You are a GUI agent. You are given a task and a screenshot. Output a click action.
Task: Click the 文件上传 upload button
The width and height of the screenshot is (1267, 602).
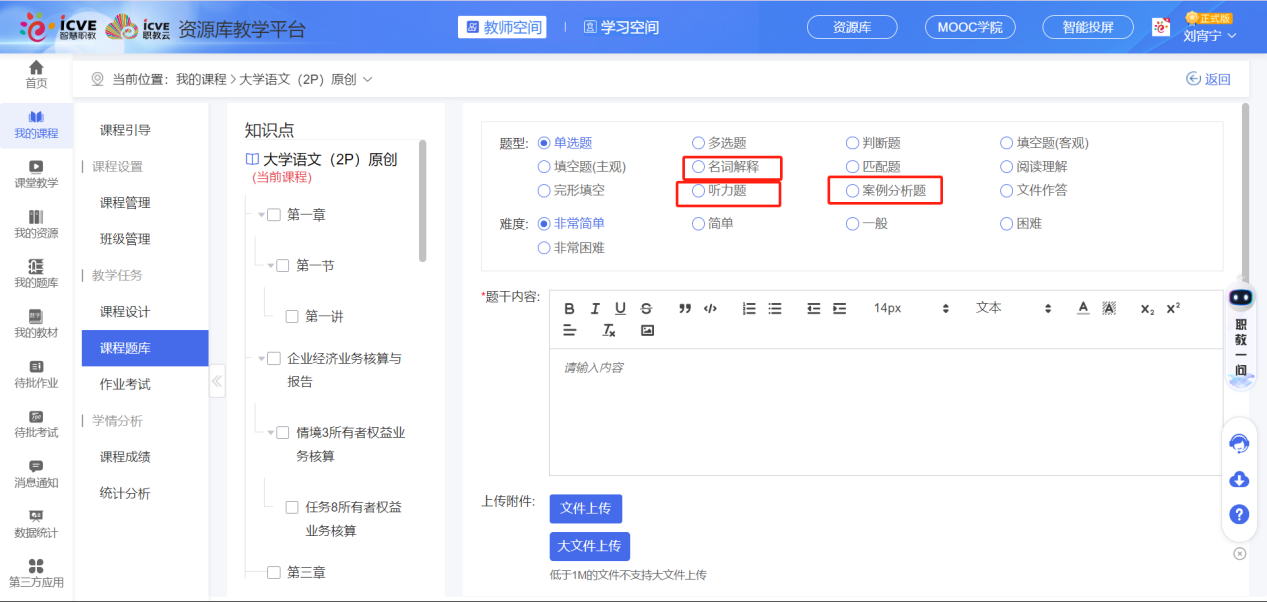tap(586, 509)
